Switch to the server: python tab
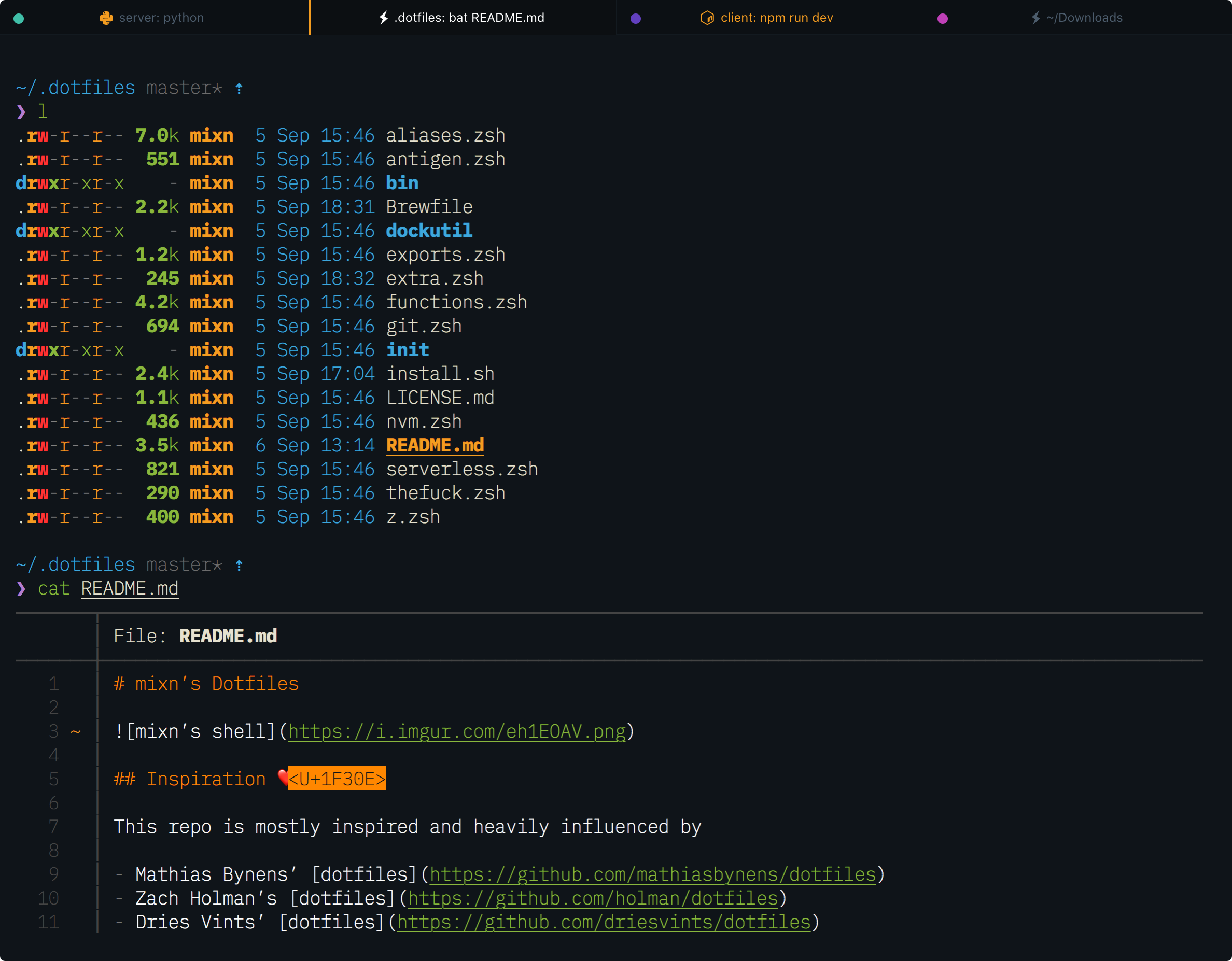 pyautogui.click(x=155, y=18)
